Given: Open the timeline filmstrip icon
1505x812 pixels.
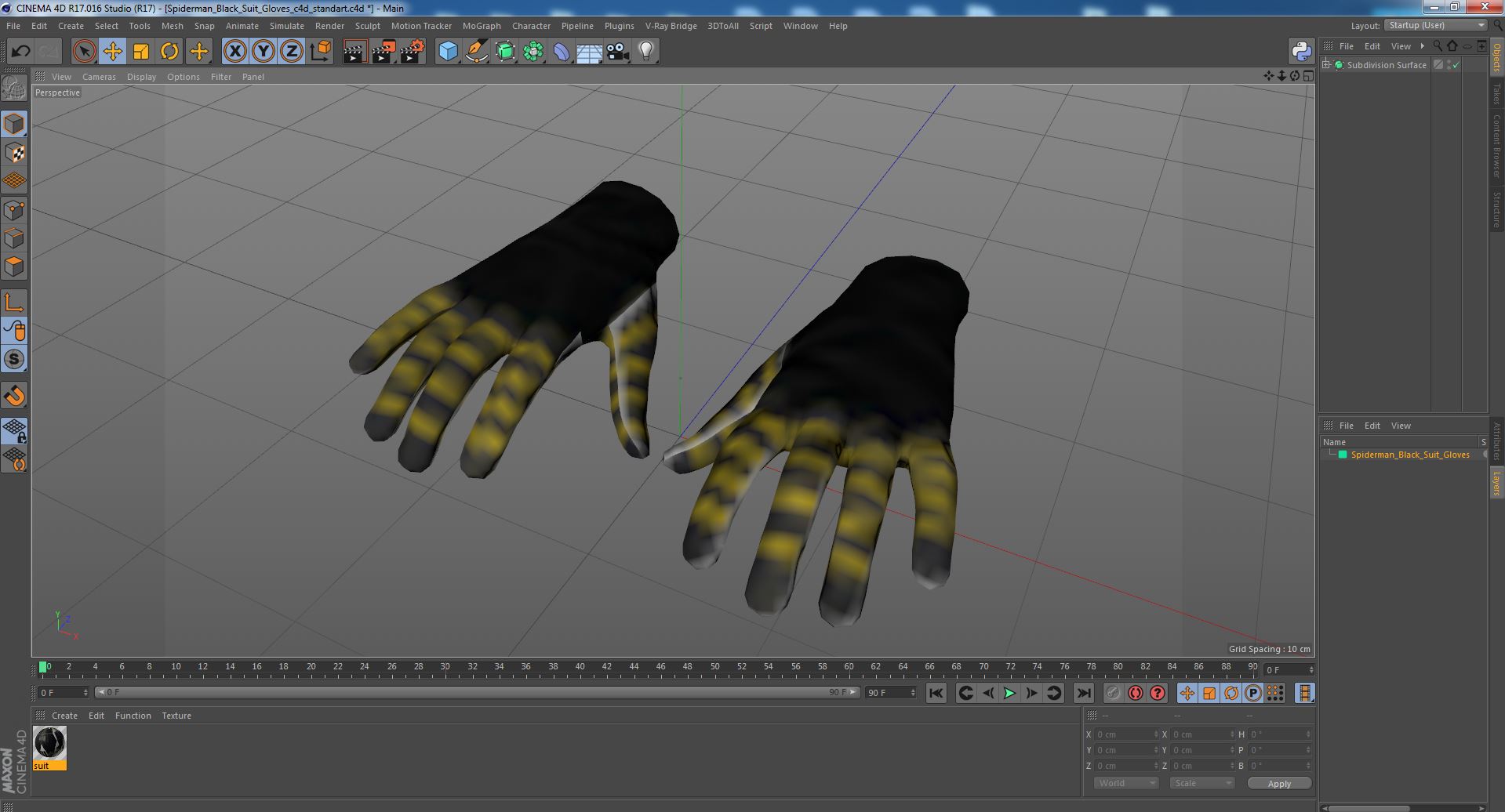Looking at the screenshot, I should coord(1304,693).
